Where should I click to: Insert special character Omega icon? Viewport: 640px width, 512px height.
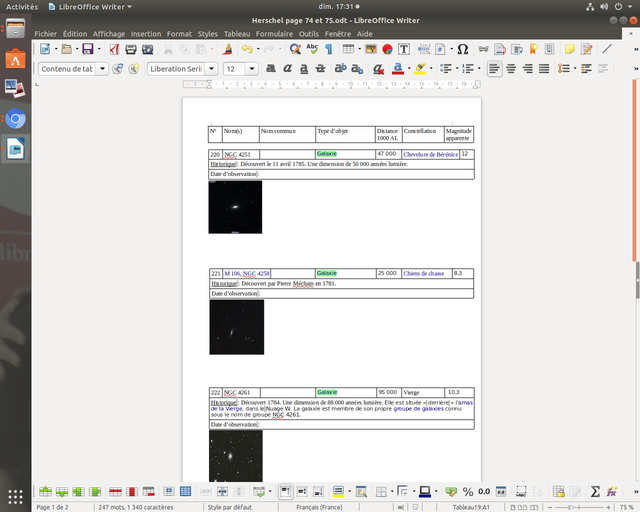(462, 49)
